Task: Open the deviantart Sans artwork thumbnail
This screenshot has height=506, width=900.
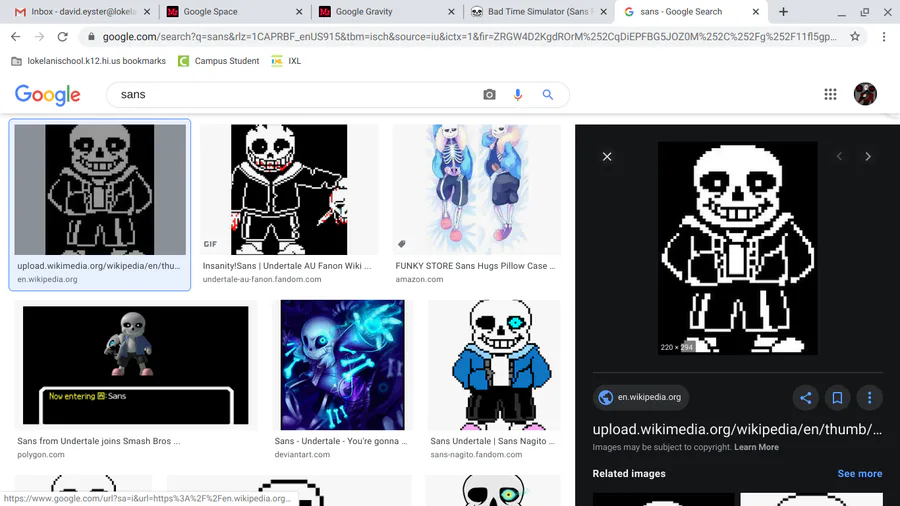Action: point(343,365)
